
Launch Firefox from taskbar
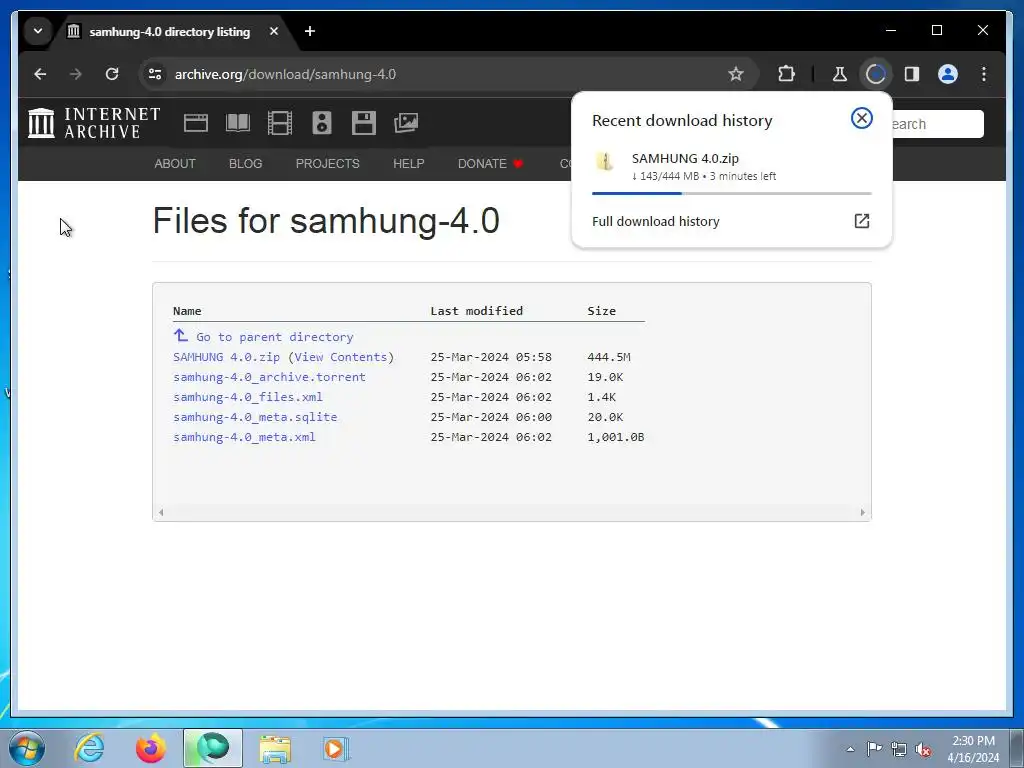[151, 748]
